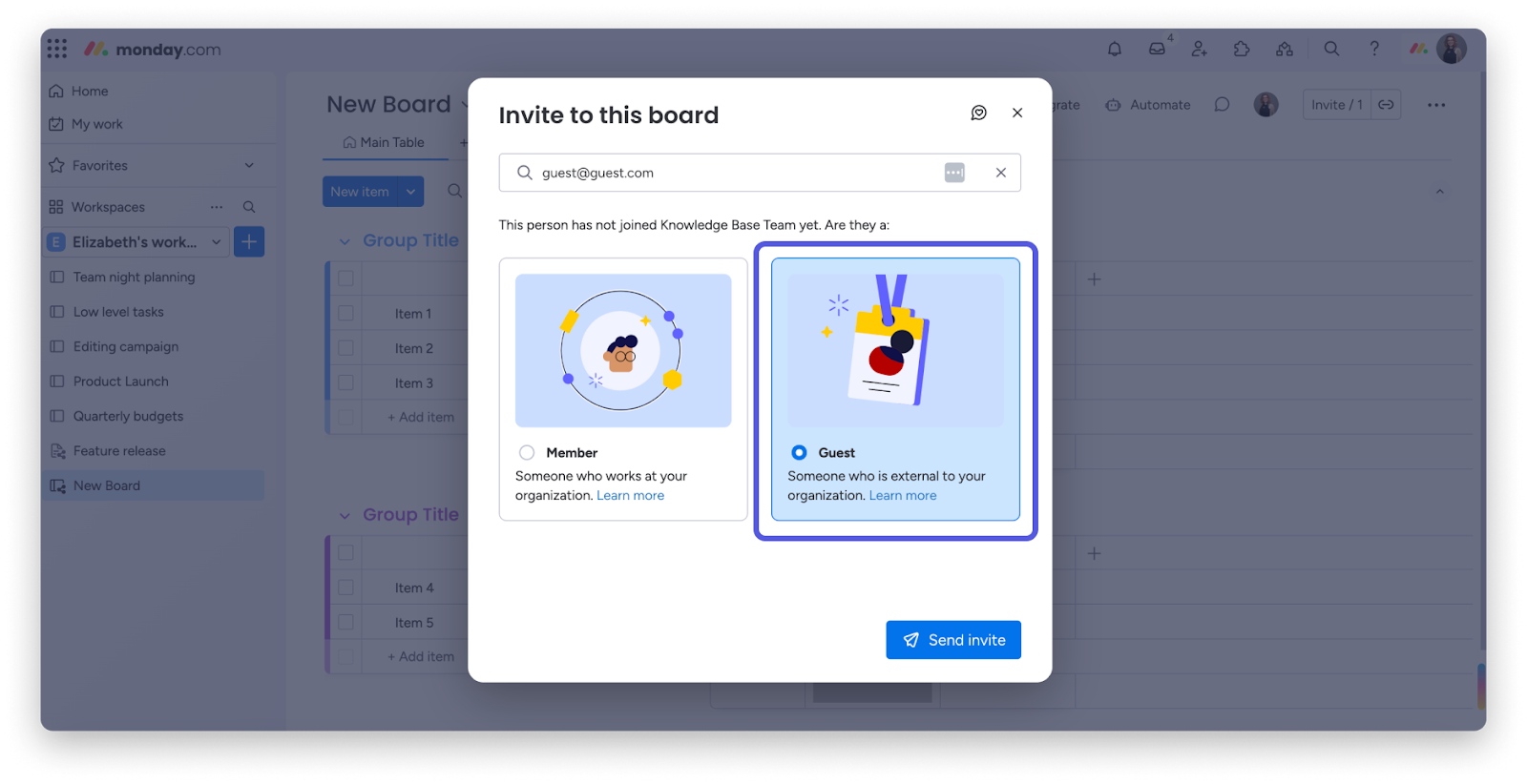Click the password manager icon in email field
This screenshot has width=1527, height=784.
pos(954,173)
